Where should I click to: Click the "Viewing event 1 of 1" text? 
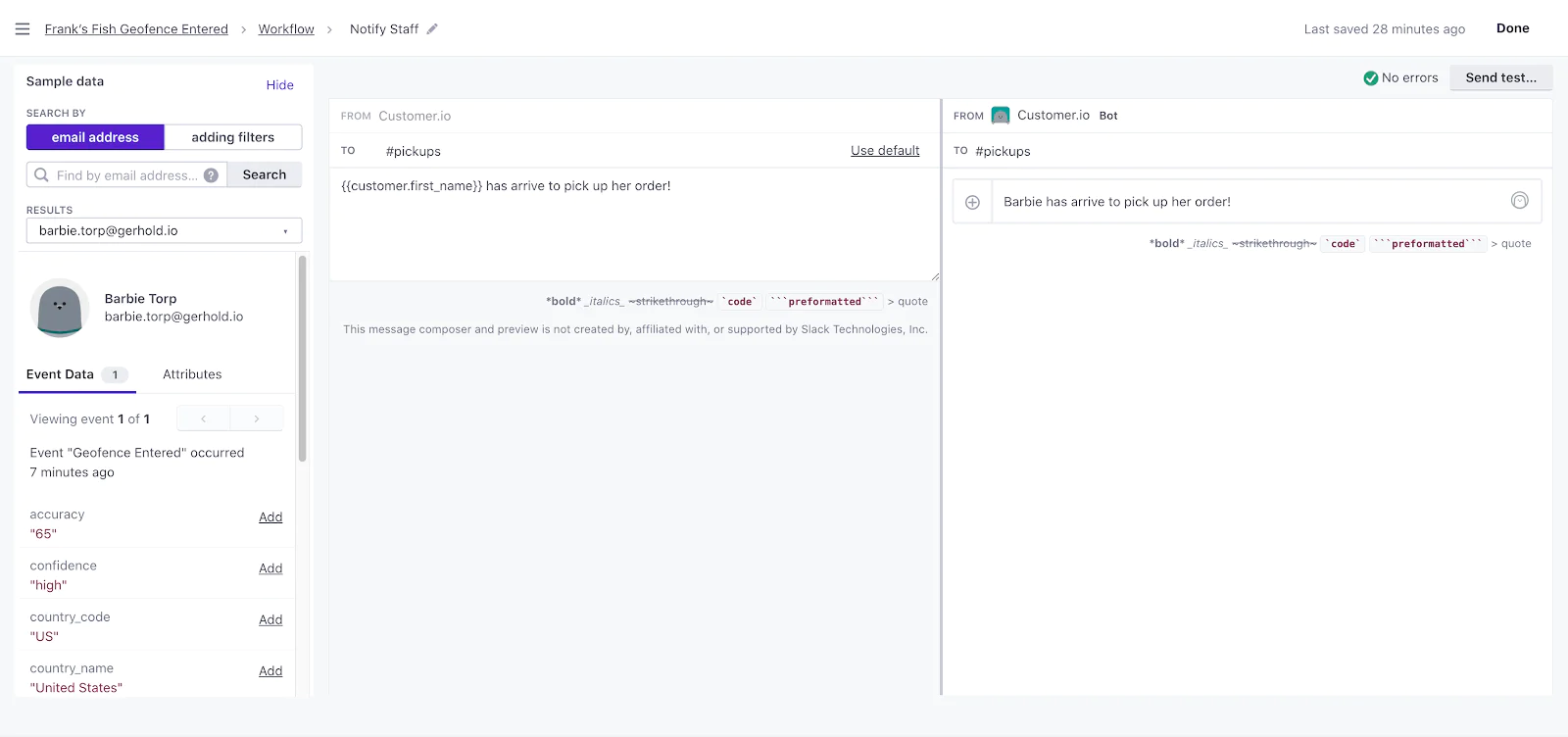click(x=90, y=419)
